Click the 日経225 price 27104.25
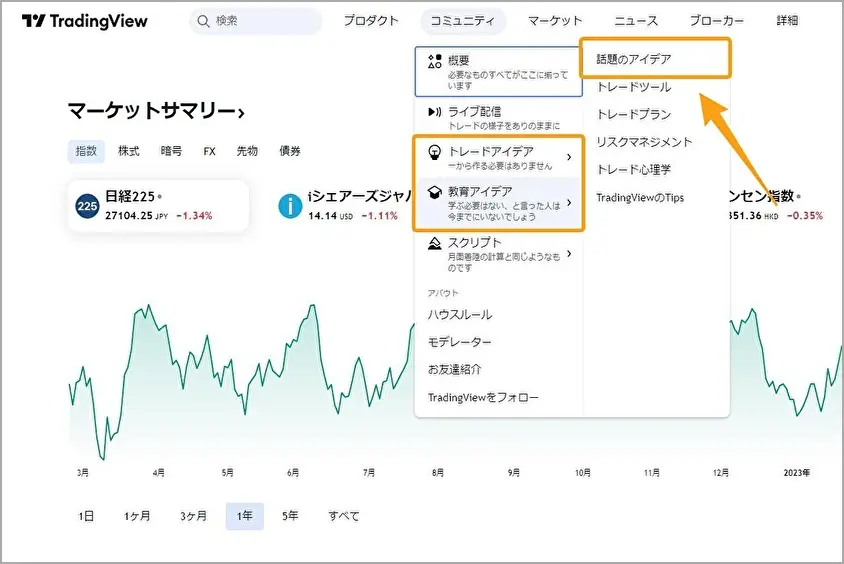Image resolution: width=844 pixels, height=564 pixels. [x=129, y=216]
